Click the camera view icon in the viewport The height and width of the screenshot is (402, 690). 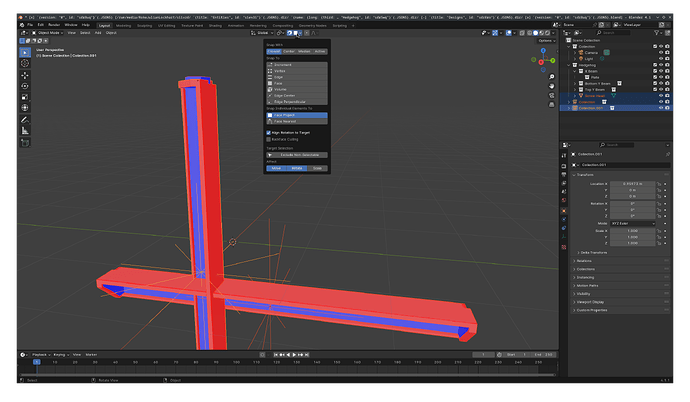pos(551,95)
